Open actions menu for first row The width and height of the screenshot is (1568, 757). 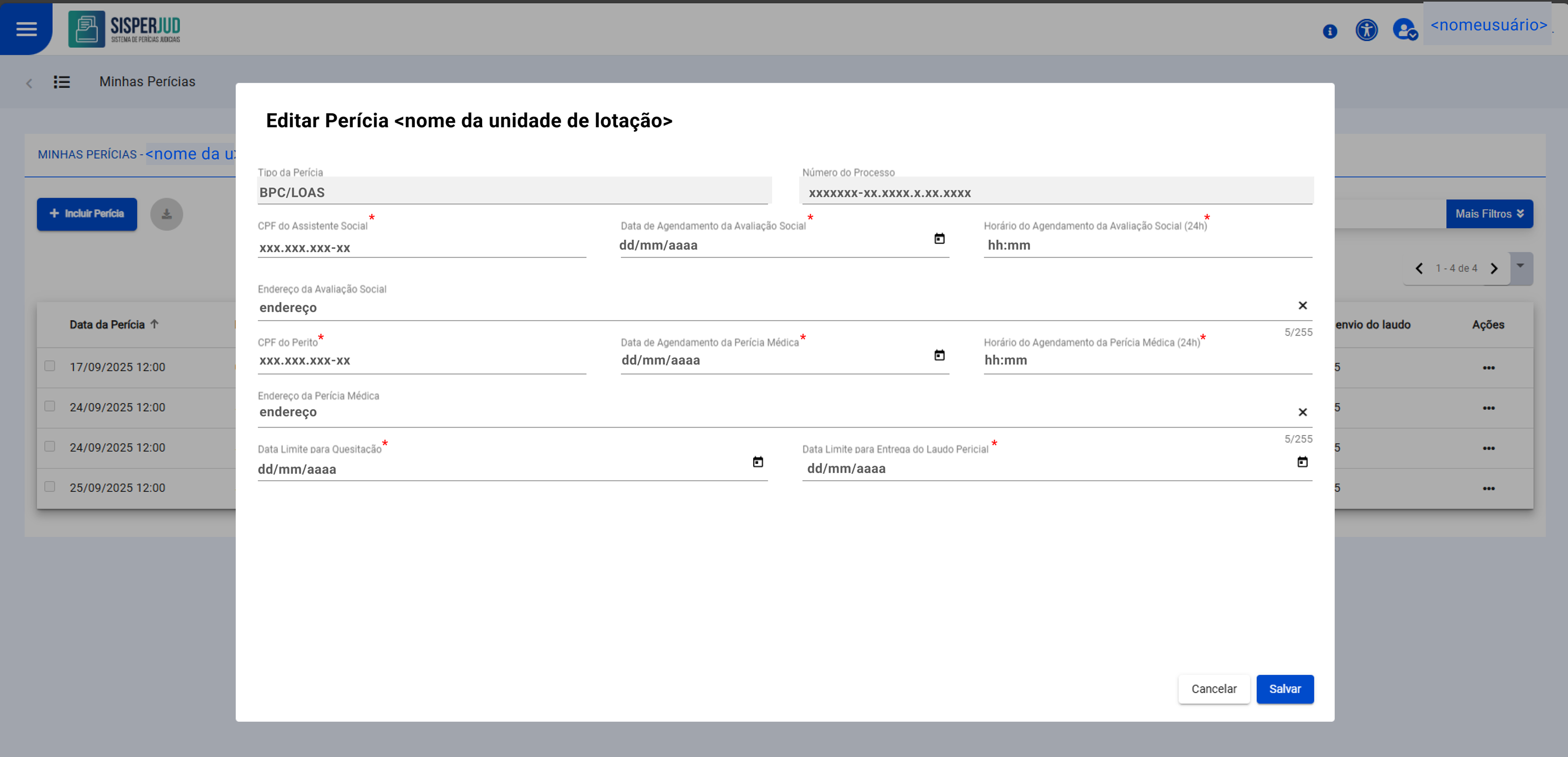[x=1488, y=367]
